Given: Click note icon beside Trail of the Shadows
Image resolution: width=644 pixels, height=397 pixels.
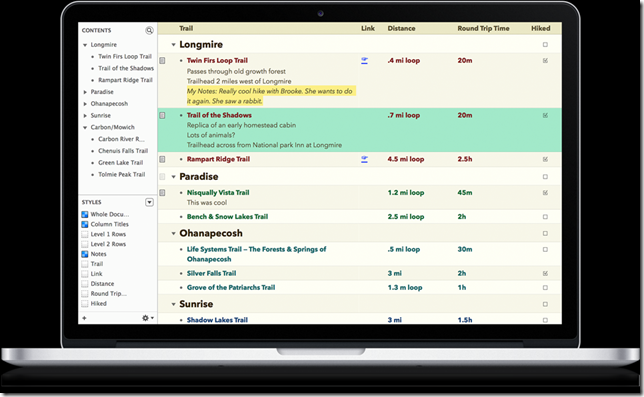Looking at the screenshot, I should (162, 115).
